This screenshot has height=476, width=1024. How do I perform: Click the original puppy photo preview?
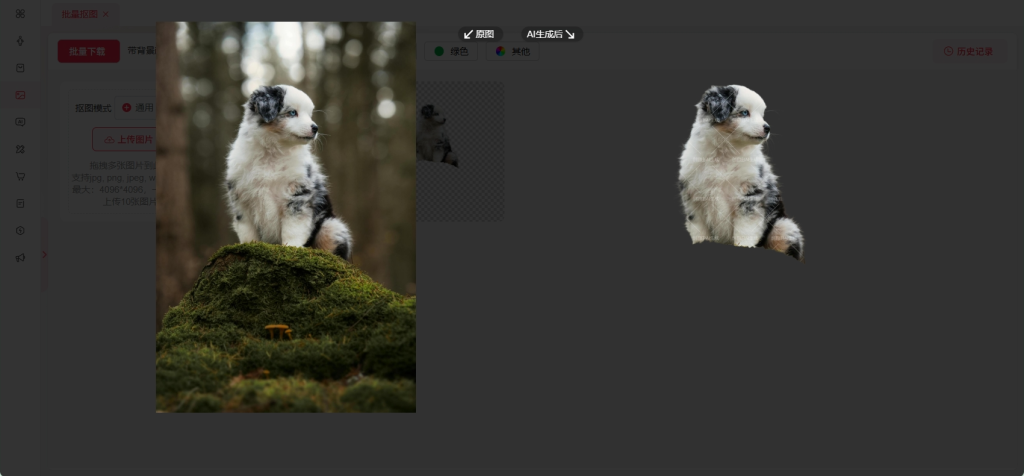click(285, 216)
